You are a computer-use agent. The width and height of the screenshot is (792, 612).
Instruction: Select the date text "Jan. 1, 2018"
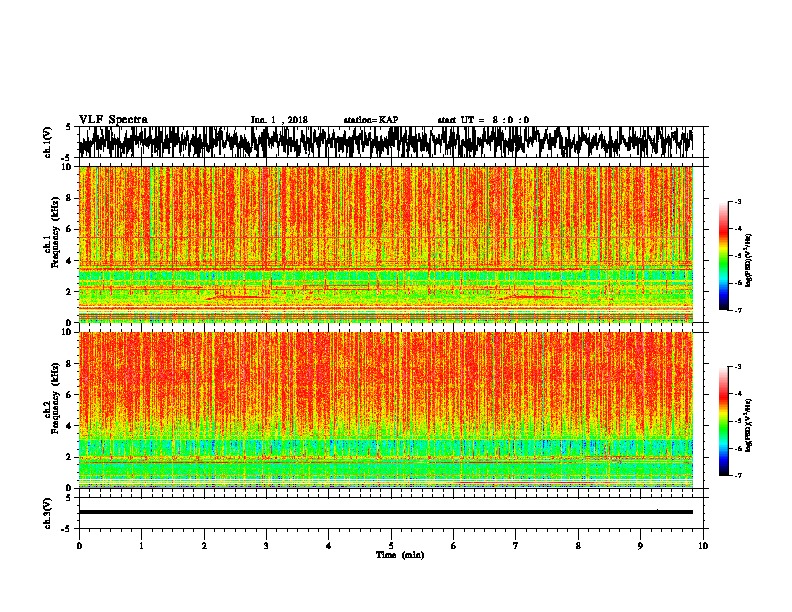(x=279, y=120)
